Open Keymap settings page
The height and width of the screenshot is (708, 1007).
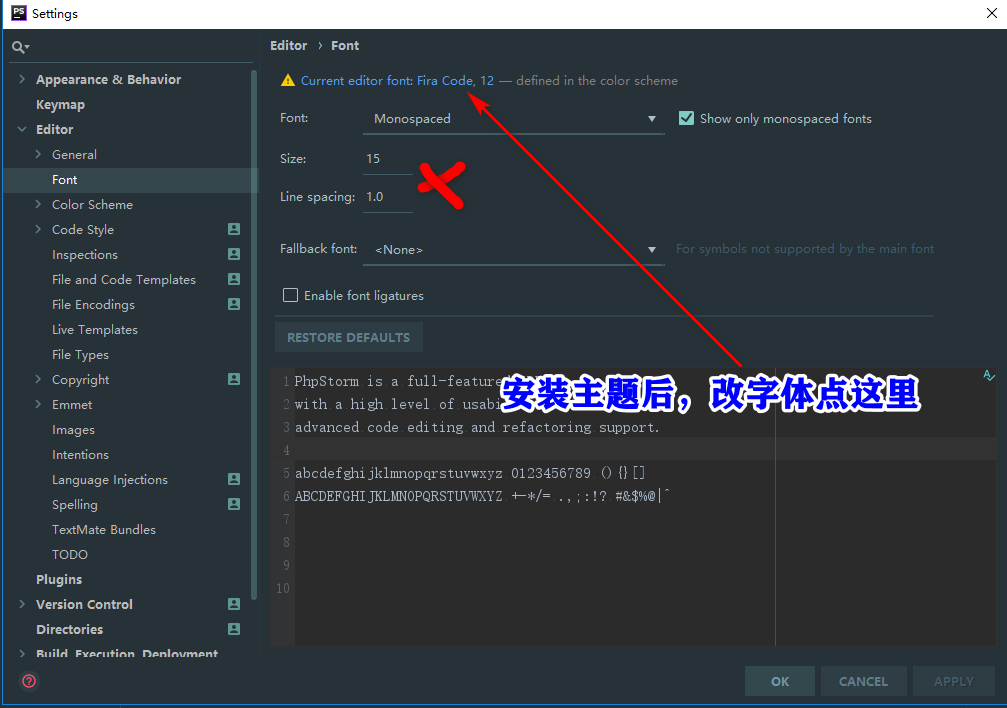[x=60, y=105]
